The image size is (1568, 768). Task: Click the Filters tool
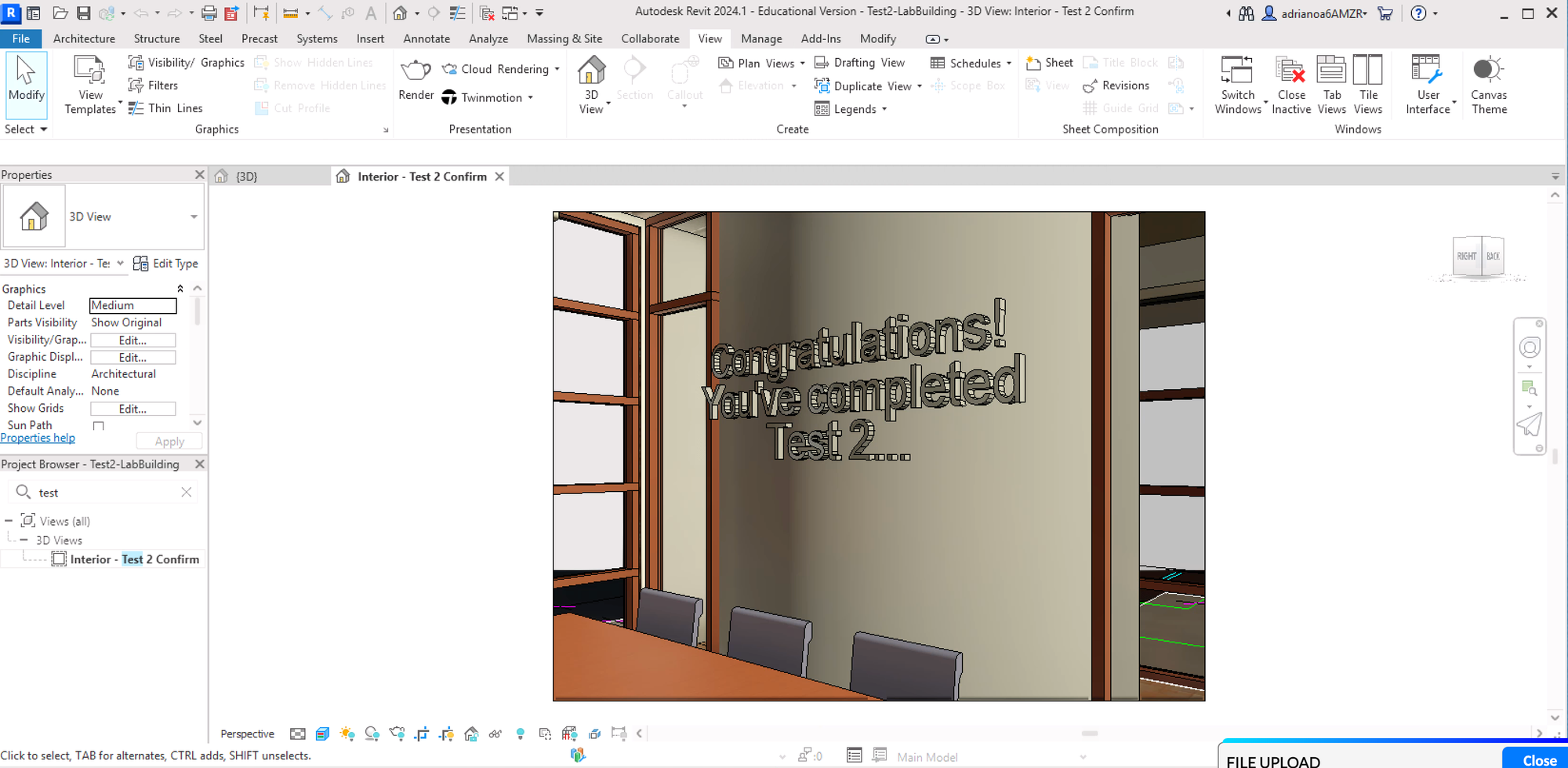[154, 86]
